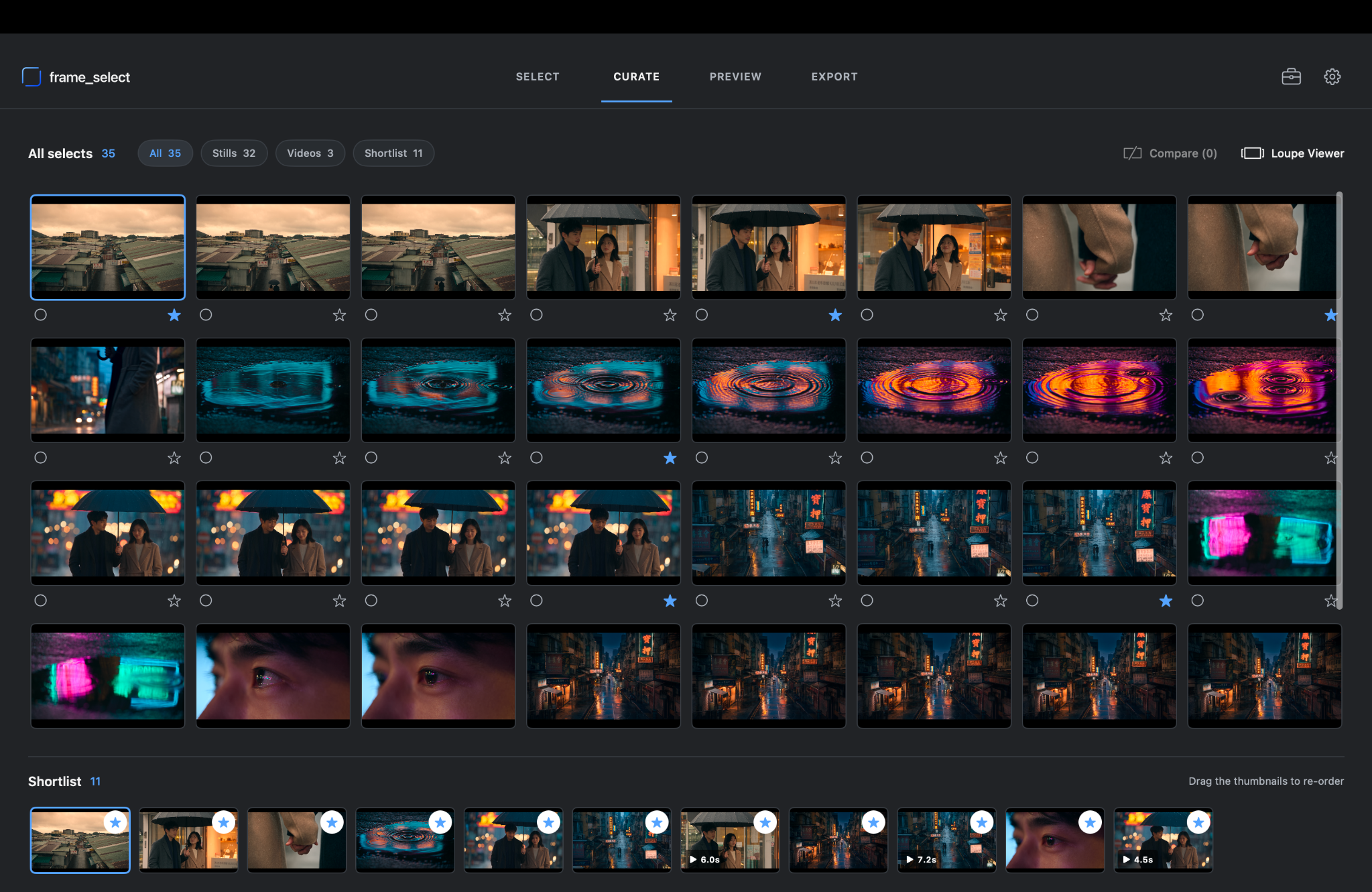Open the settings gear
1372x892 pixels.
click(x=1332, y=77)
